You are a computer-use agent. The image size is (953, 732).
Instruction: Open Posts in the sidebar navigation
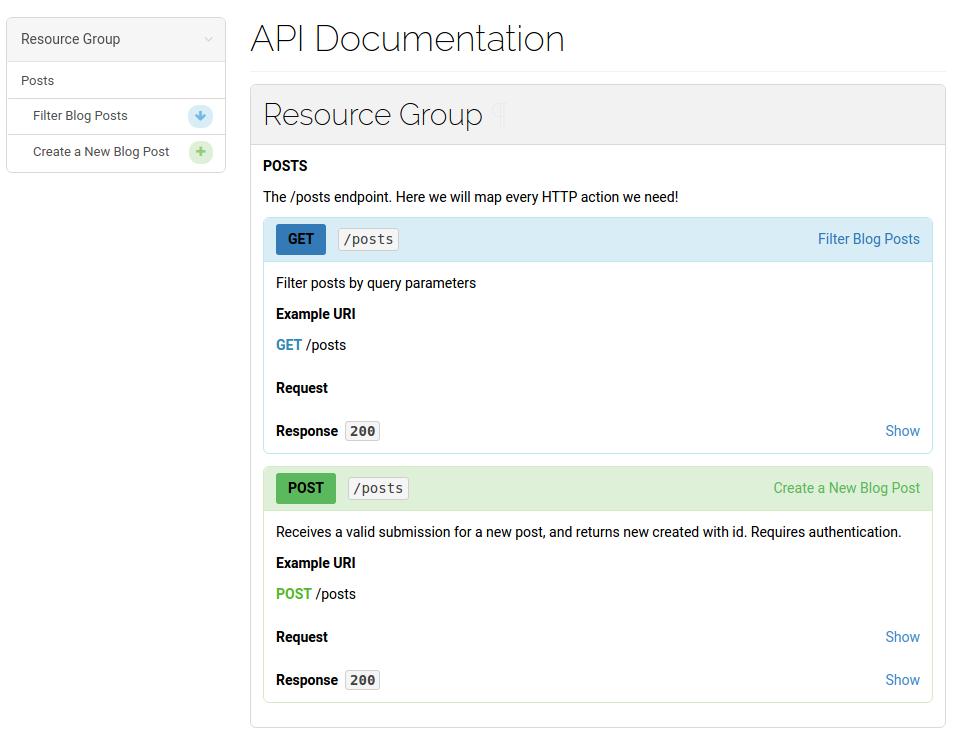point(37,81)
